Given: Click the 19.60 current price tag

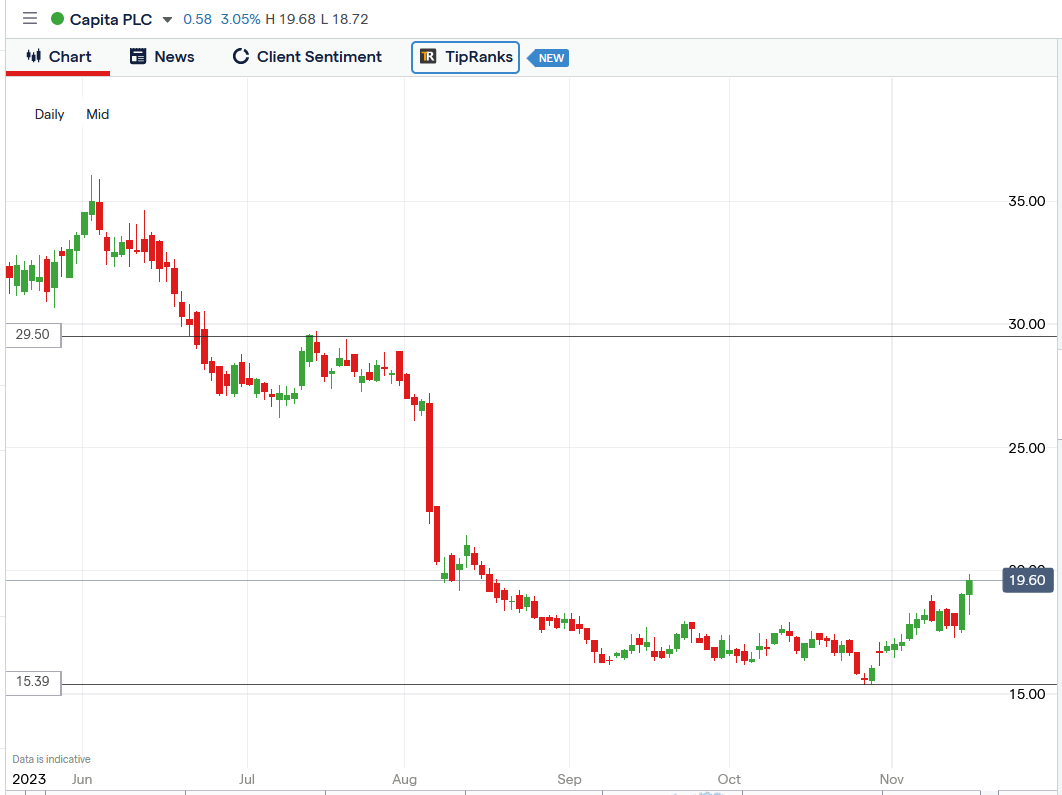Looking at the screenshot, I should click(1027, 580).
